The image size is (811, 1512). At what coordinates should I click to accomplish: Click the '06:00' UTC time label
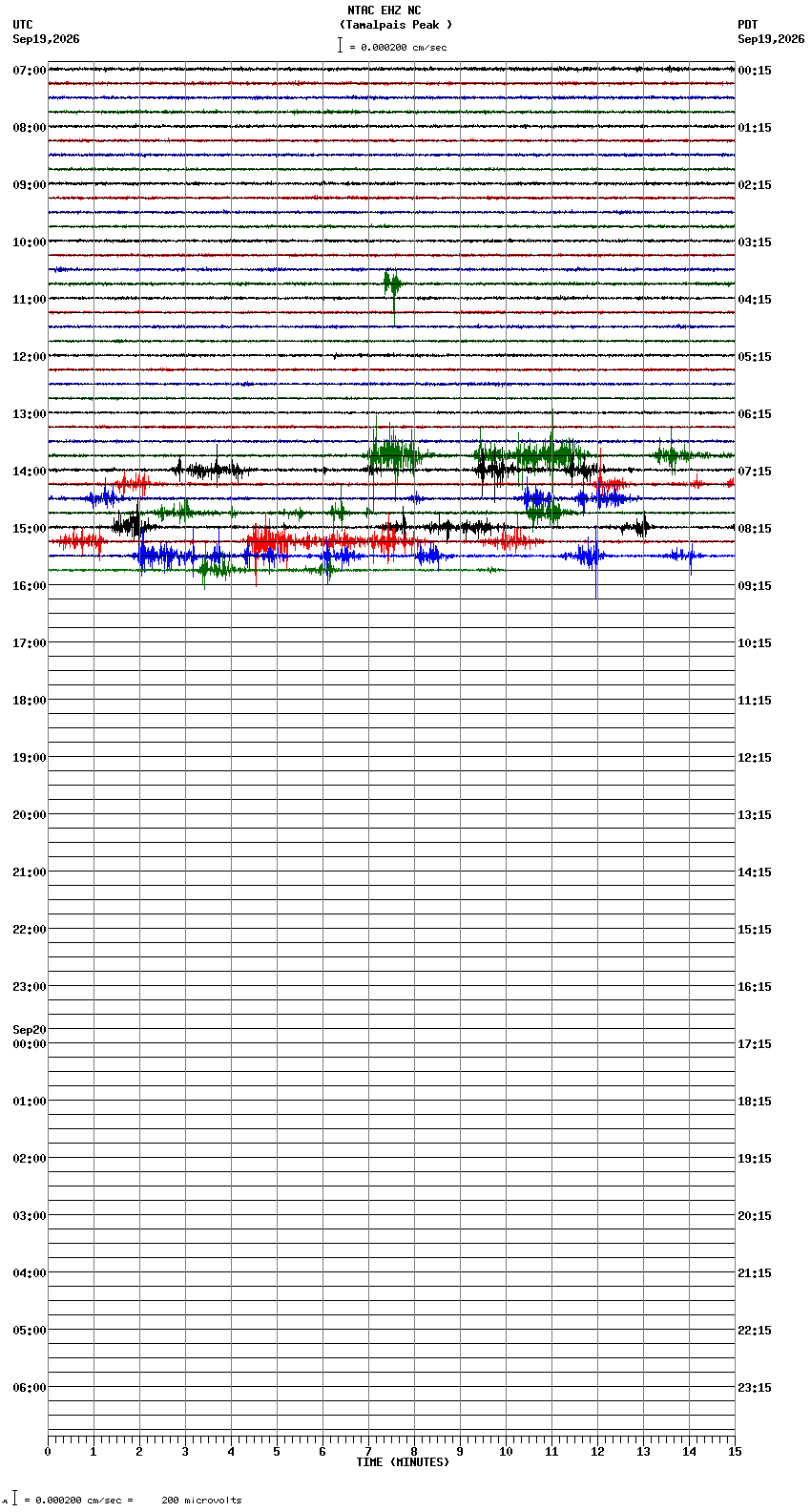tap(30, 1388)
